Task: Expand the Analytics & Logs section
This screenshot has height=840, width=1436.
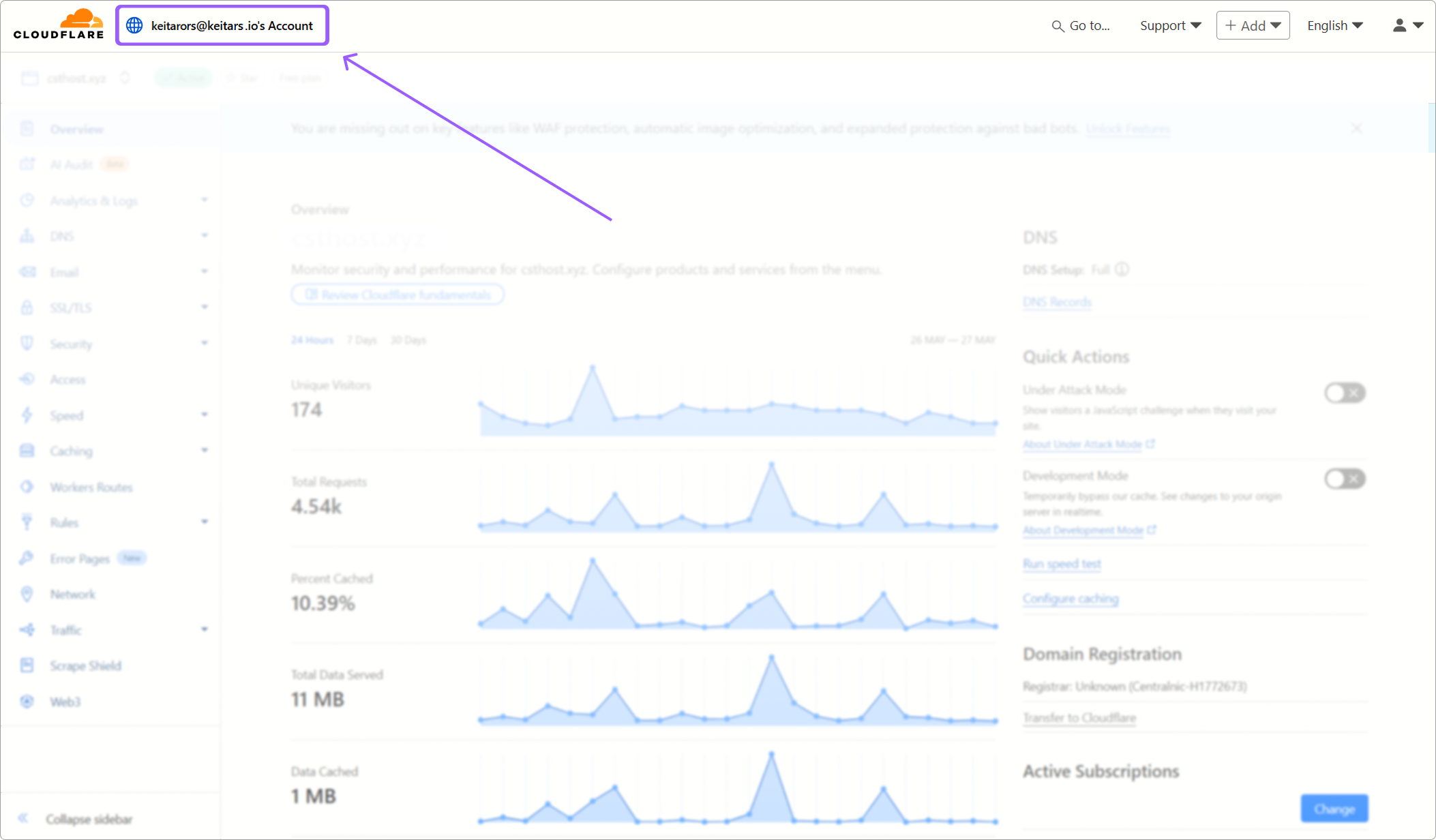Action: [204, 200]
